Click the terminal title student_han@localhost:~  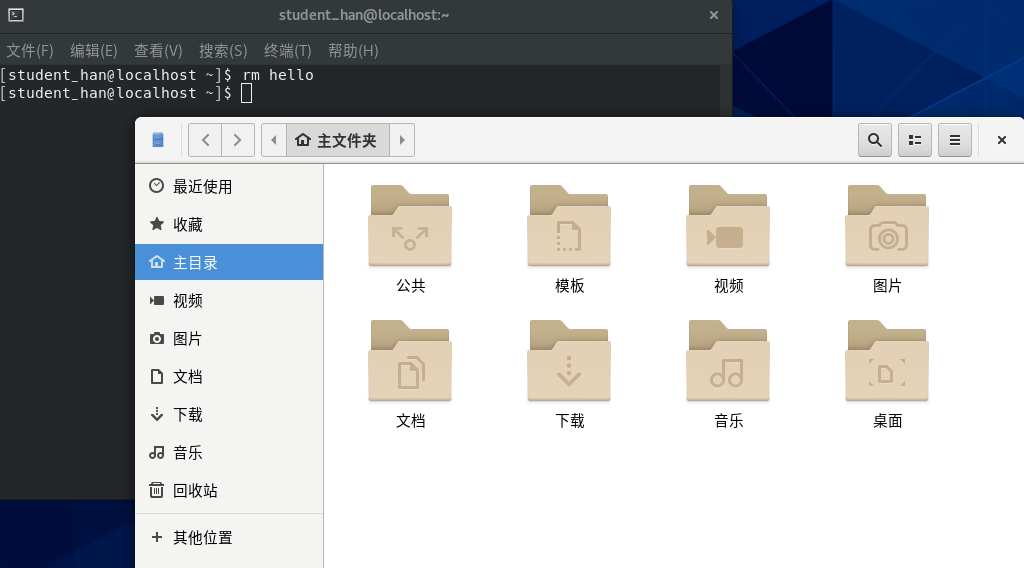pos(364,15)
